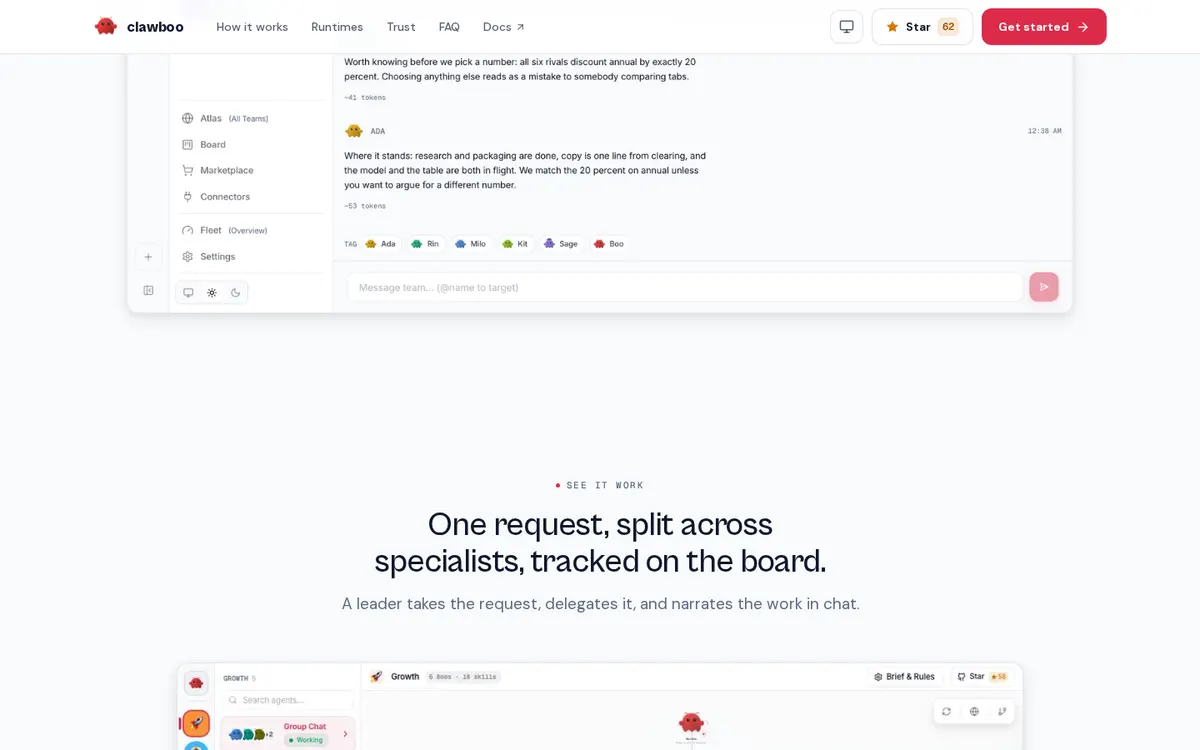This screenshot has width=1200, height=750.
Task: Click the globe icon in graph toolbar
Action: click(x=974, y=712)
